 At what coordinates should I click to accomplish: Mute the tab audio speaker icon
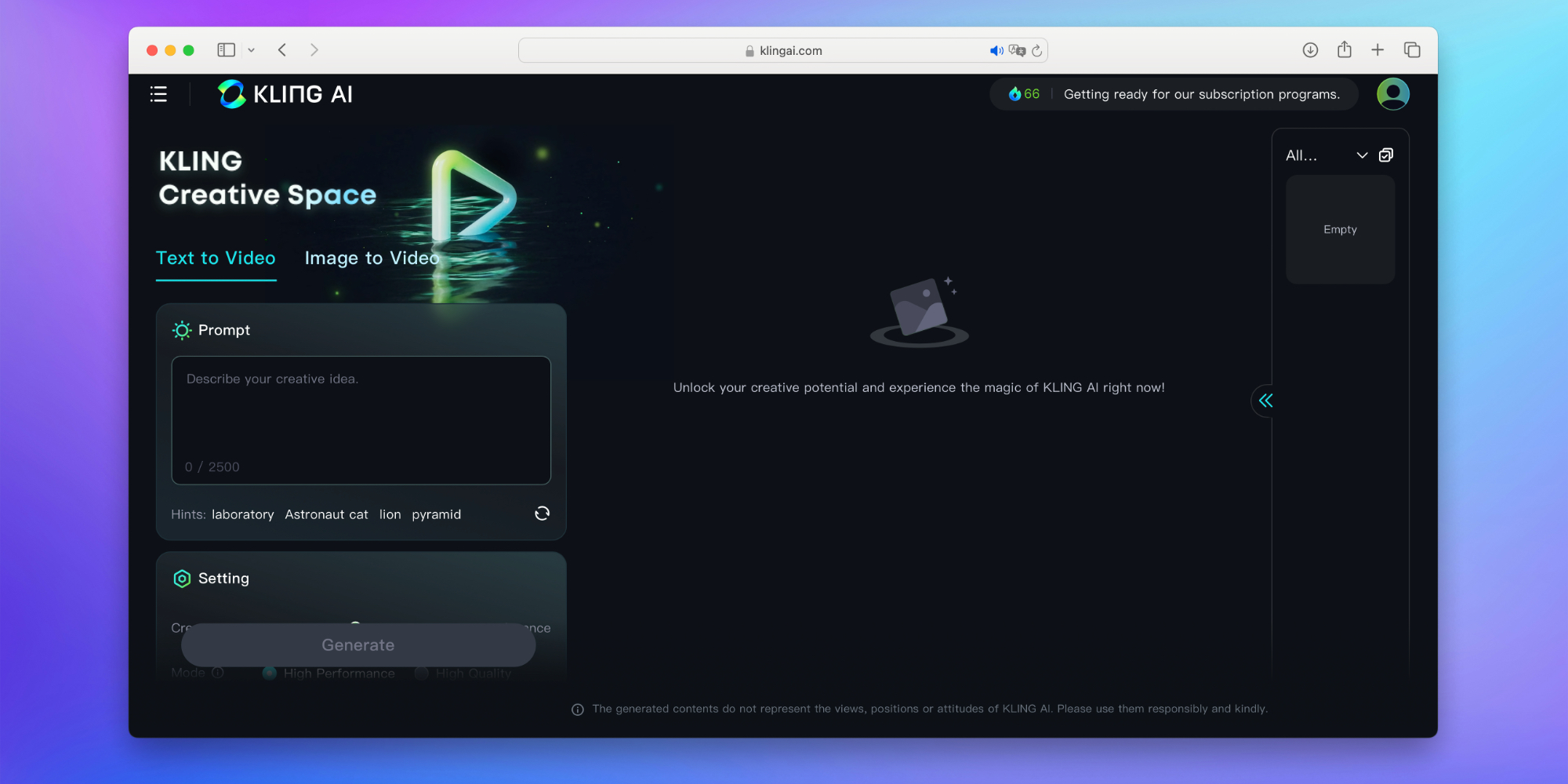pyautogui.click(x=996, y=50)
